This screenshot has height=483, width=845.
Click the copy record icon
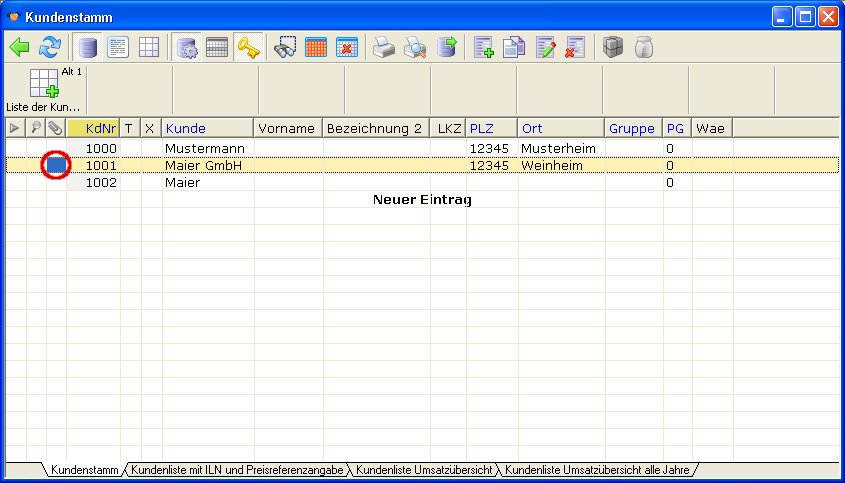click(514, 47)
